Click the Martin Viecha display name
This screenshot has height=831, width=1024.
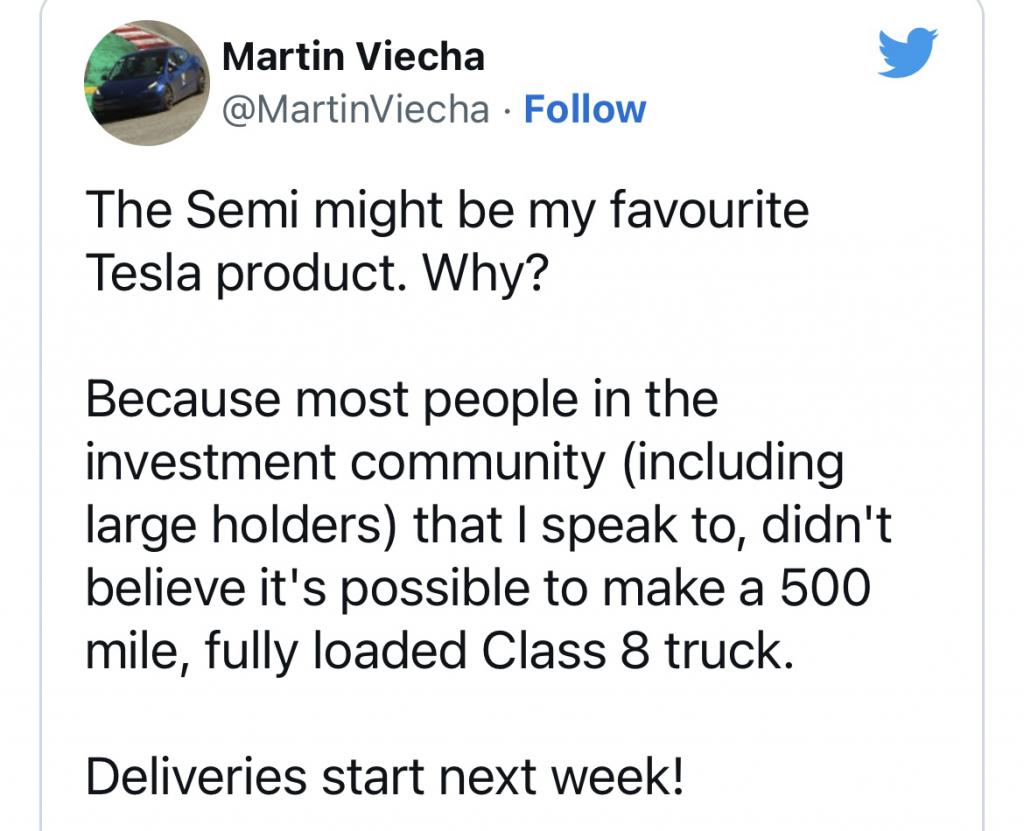click(353, 56)
